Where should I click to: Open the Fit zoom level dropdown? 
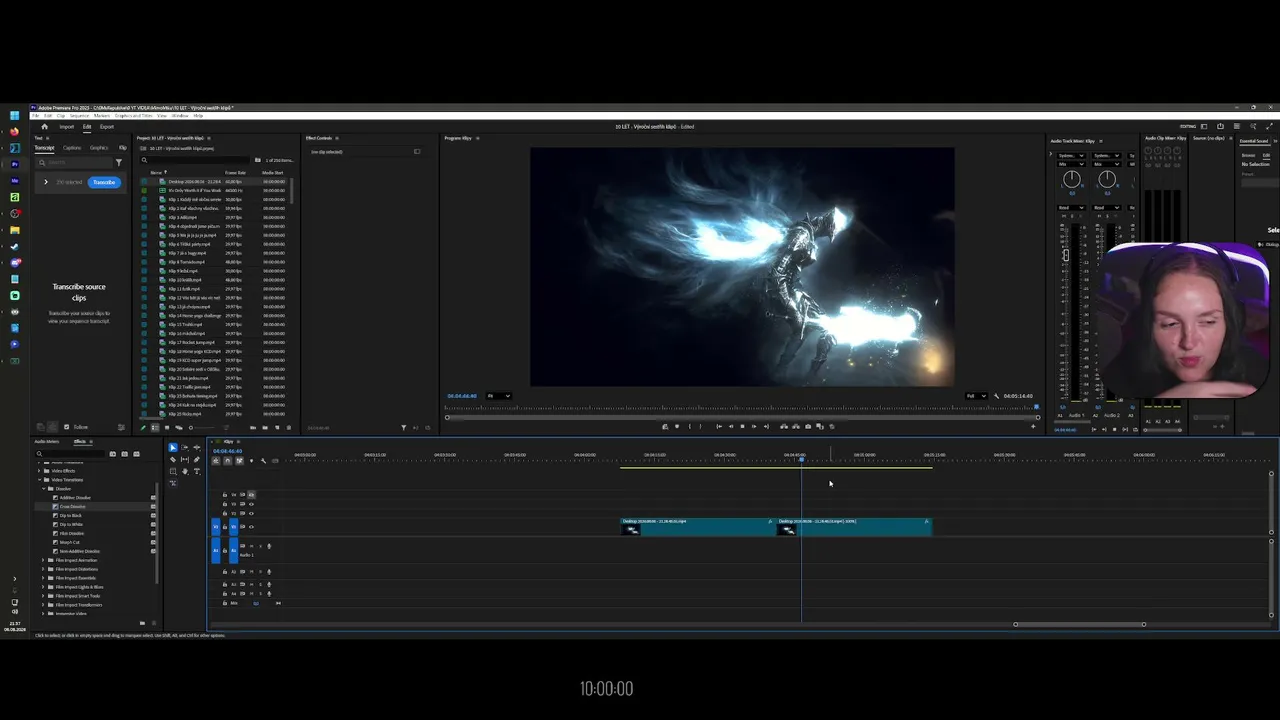coord(499,396)
